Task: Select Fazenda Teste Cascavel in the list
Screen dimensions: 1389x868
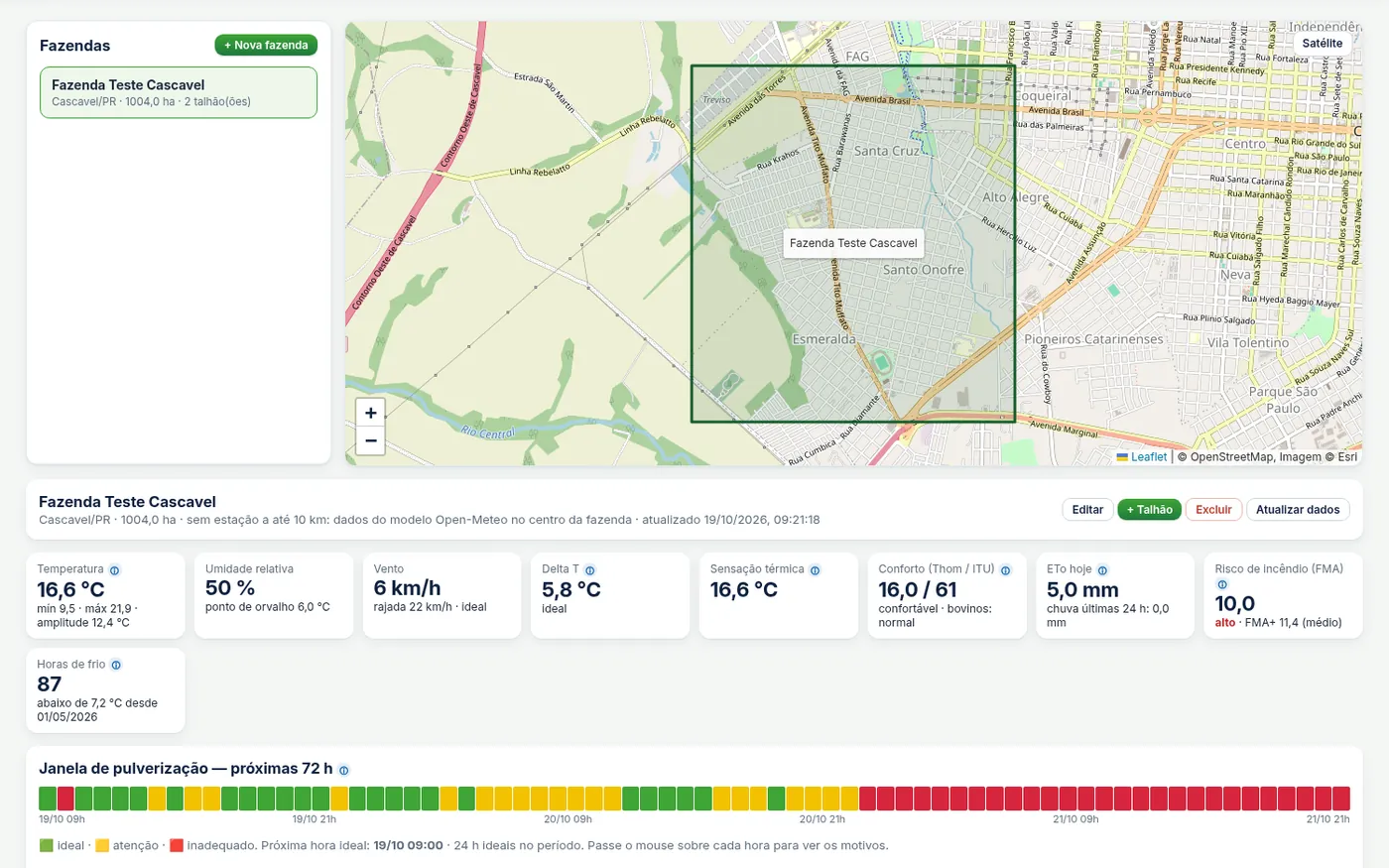Action: tap(179, 92)
